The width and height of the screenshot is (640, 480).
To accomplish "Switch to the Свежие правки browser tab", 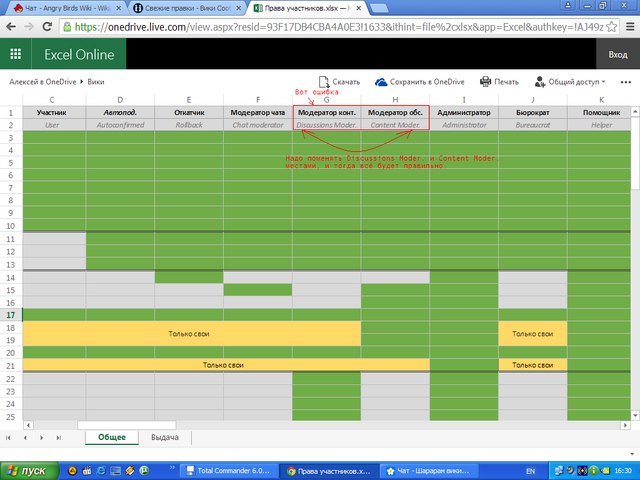I will 187,8.
